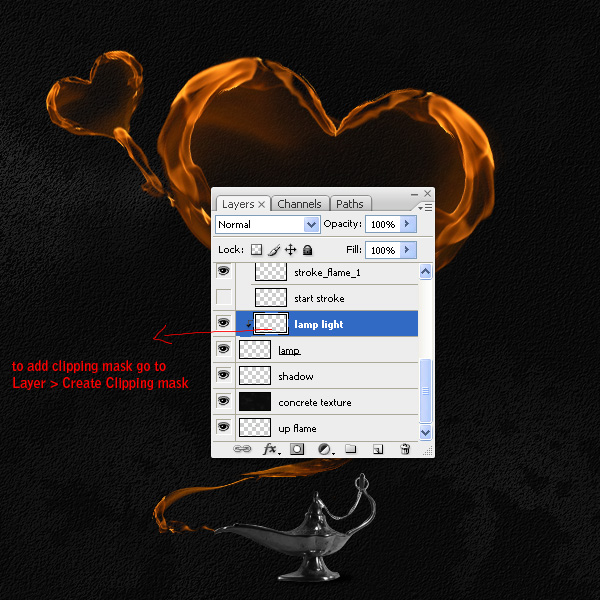Screen dimensions: 600x600
Task: Lock all with padlock icon
Action: coord(308,250)
